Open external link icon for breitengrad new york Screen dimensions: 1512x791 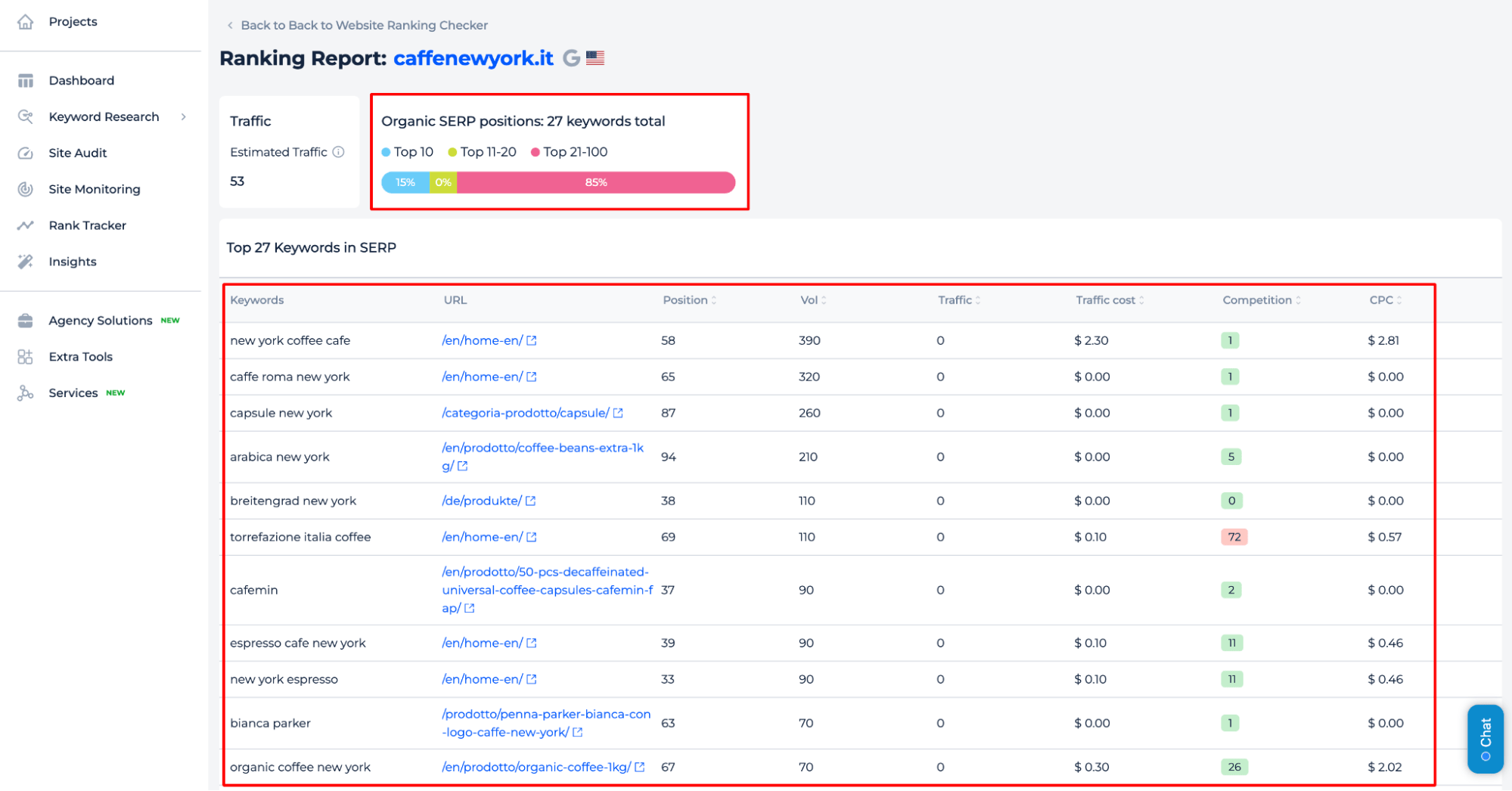click(531, 501)
